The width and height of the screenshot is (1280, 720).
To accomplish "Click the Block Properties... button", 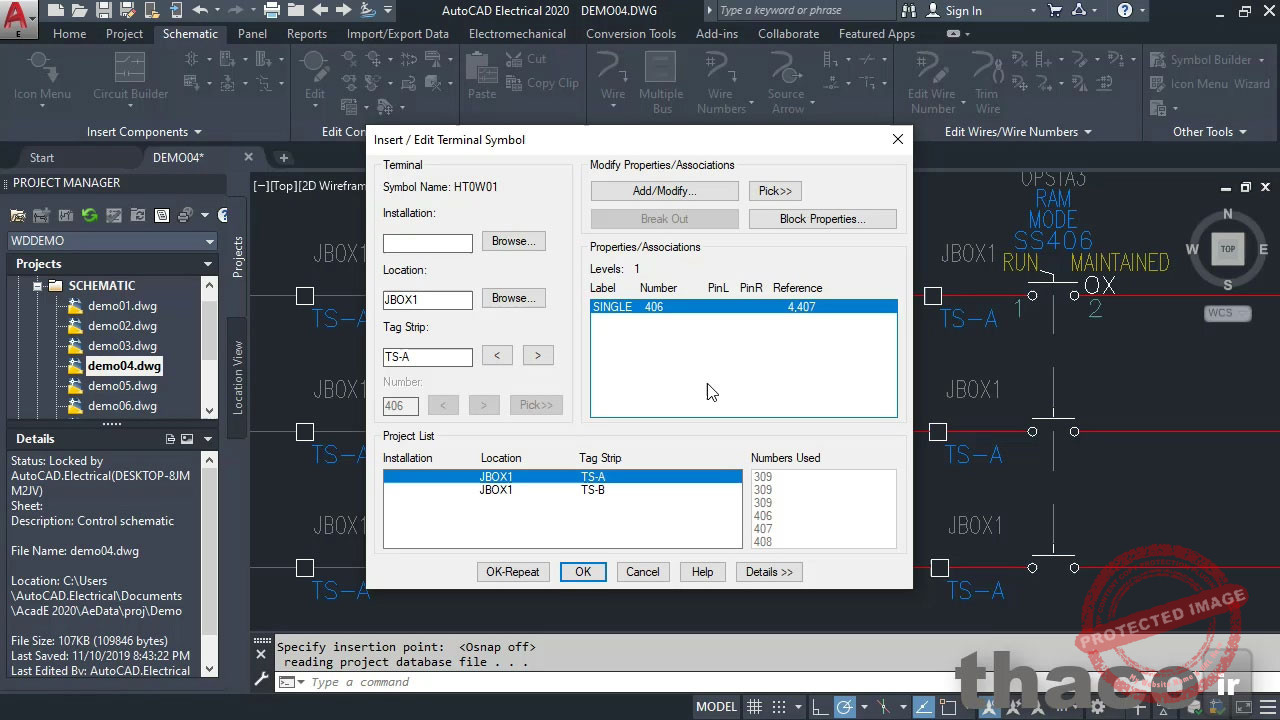I will [x=822, y=219].
